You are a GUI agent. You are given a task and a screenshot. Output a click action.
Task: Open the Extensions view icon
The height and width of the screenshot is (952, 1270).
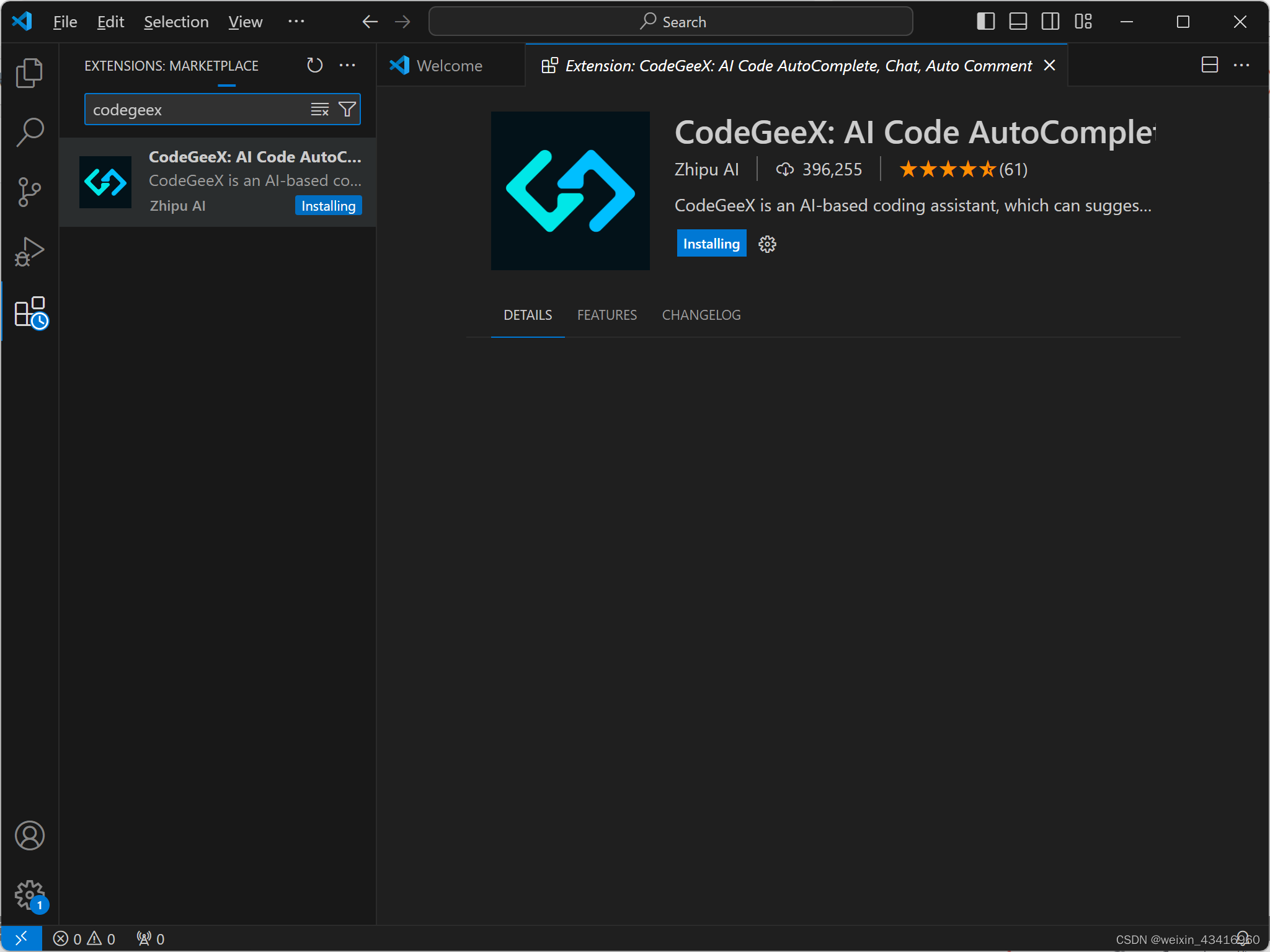coord(30,312)
